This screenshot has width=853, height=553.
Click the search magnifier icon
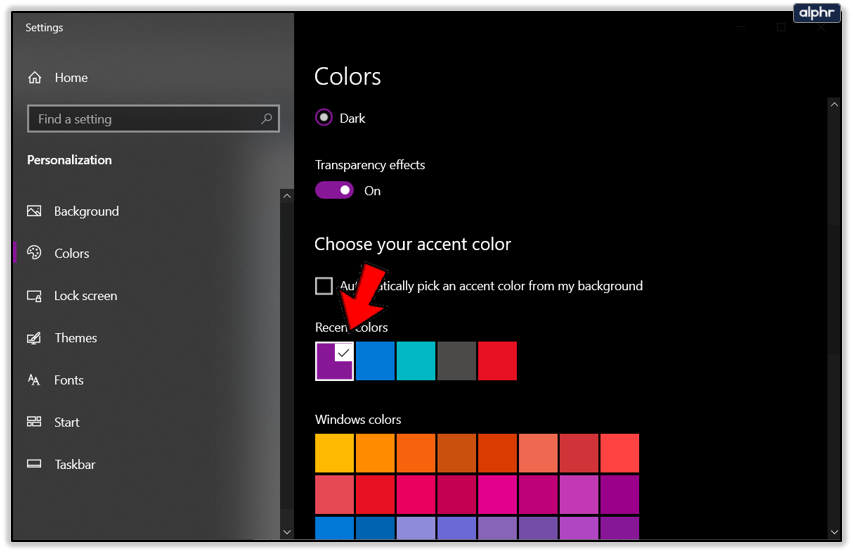click(267, 119)
